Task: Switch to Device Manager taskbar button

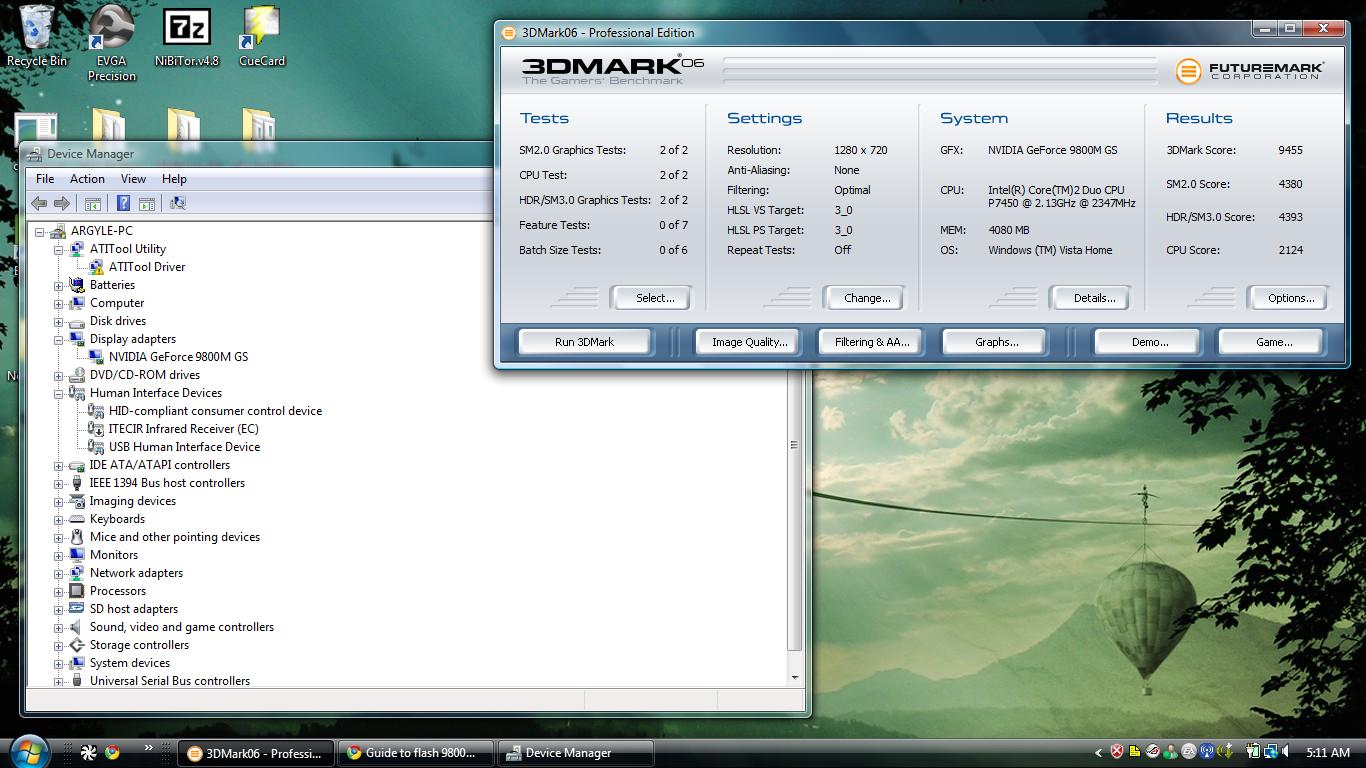Action: pos(575,753)
